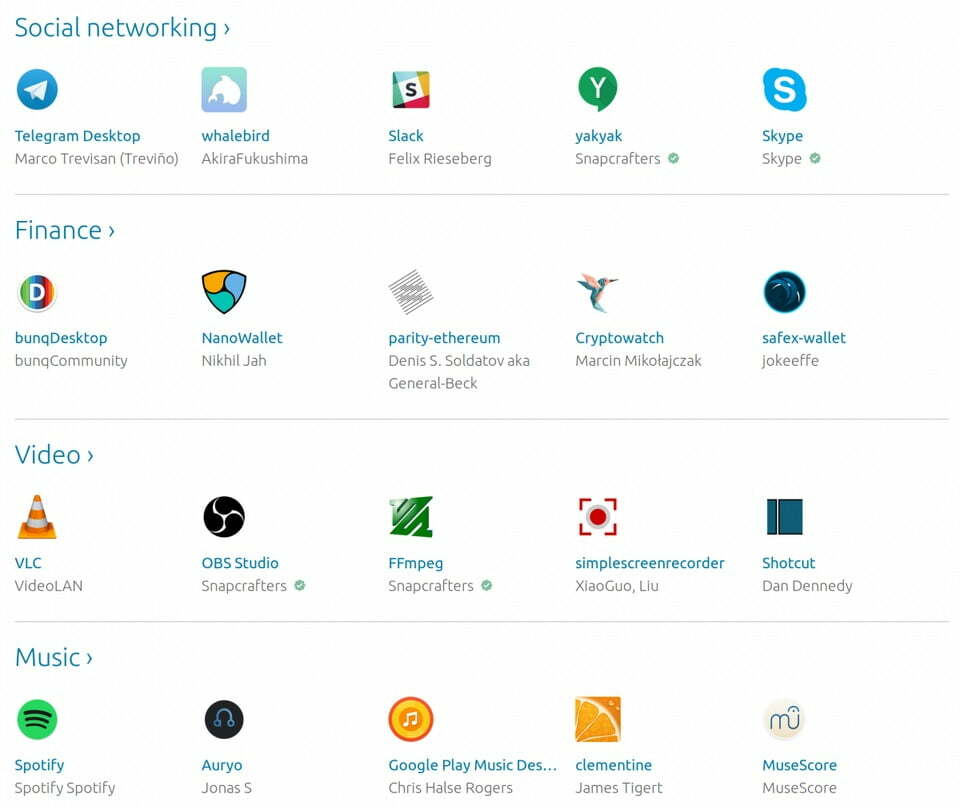The height and width of the screenshot is (810, 960).
Task: Click the Skype logo icon
Action: (x=784, y=89)
